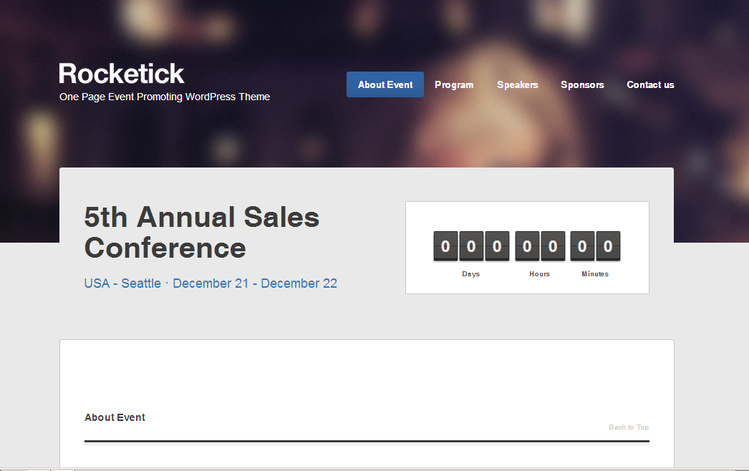This screenshot has width=749, height=471.
Task: Open the Sponsors navigation link
Action: (582, 85)
